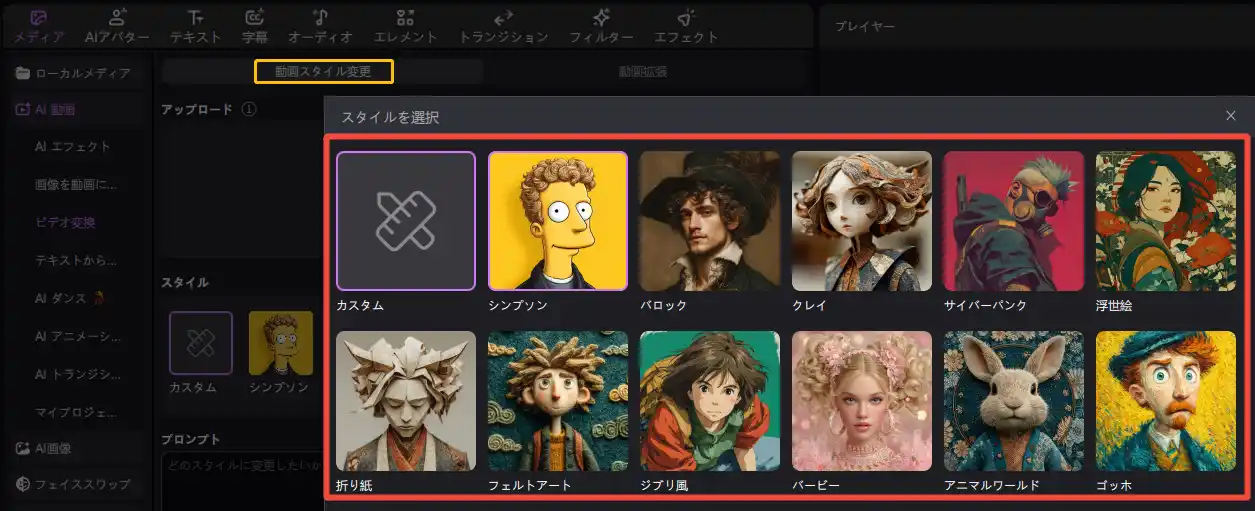Image resolution: width=1255 pixels, height=511 pixels.
Task: Select シンプソン in the スタイル panel
Action: click(281, 343)
